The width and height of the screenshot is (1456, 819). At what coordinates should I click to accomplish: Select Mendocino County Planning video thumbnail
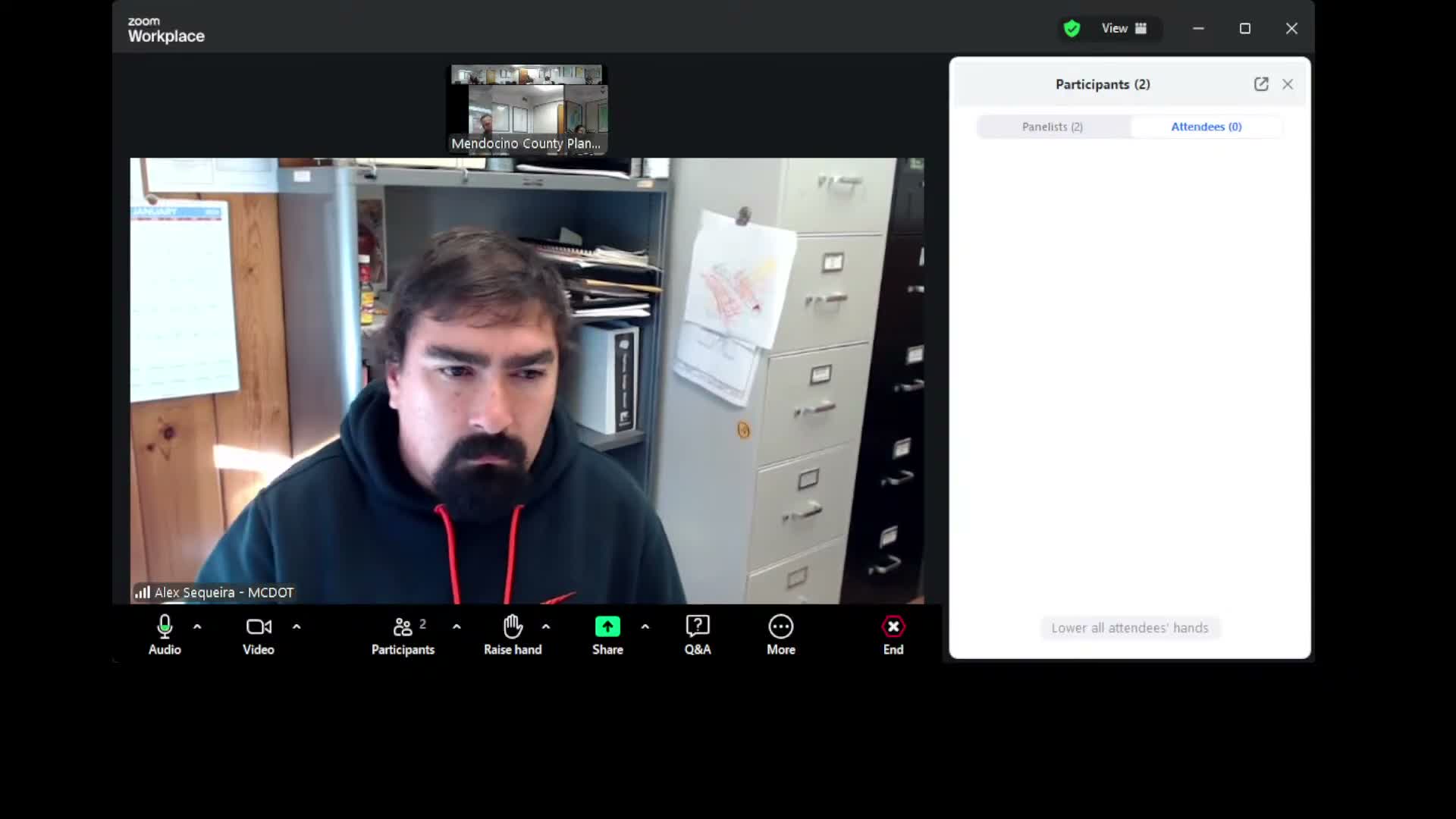coord(526,110)
